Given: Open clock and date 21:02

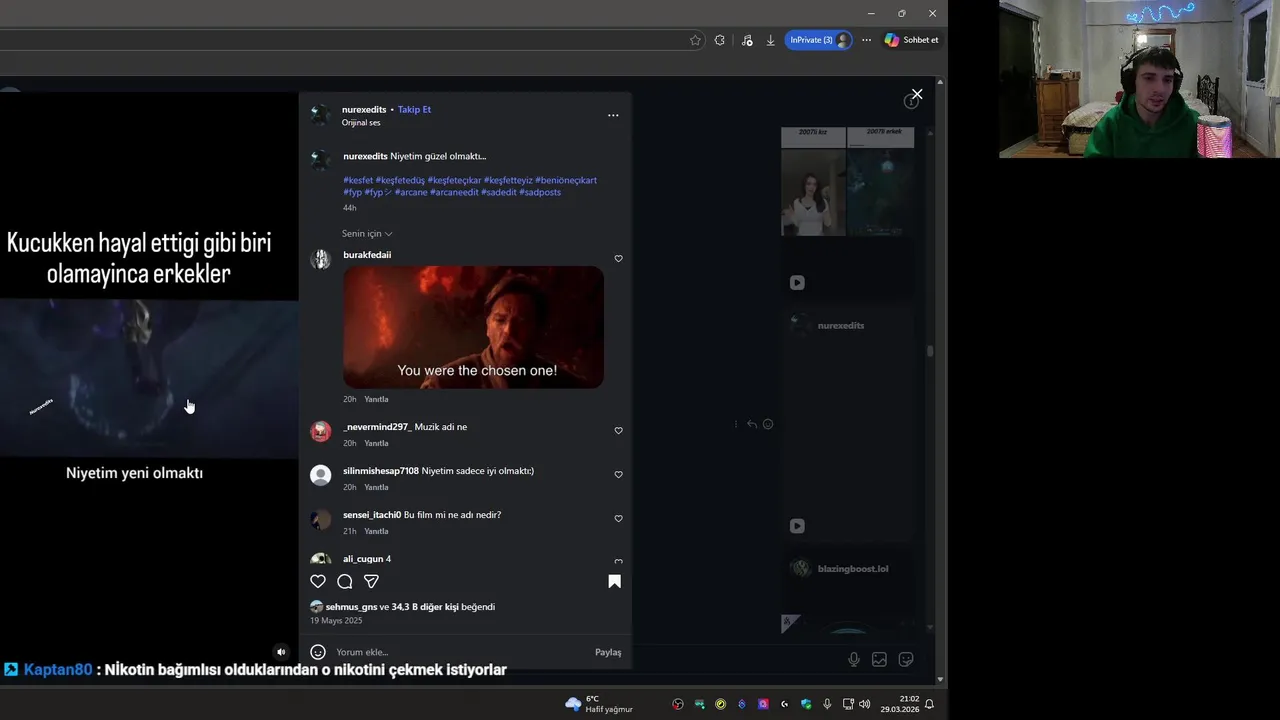Looking at the screenshot, I should (x=900, y=704).
